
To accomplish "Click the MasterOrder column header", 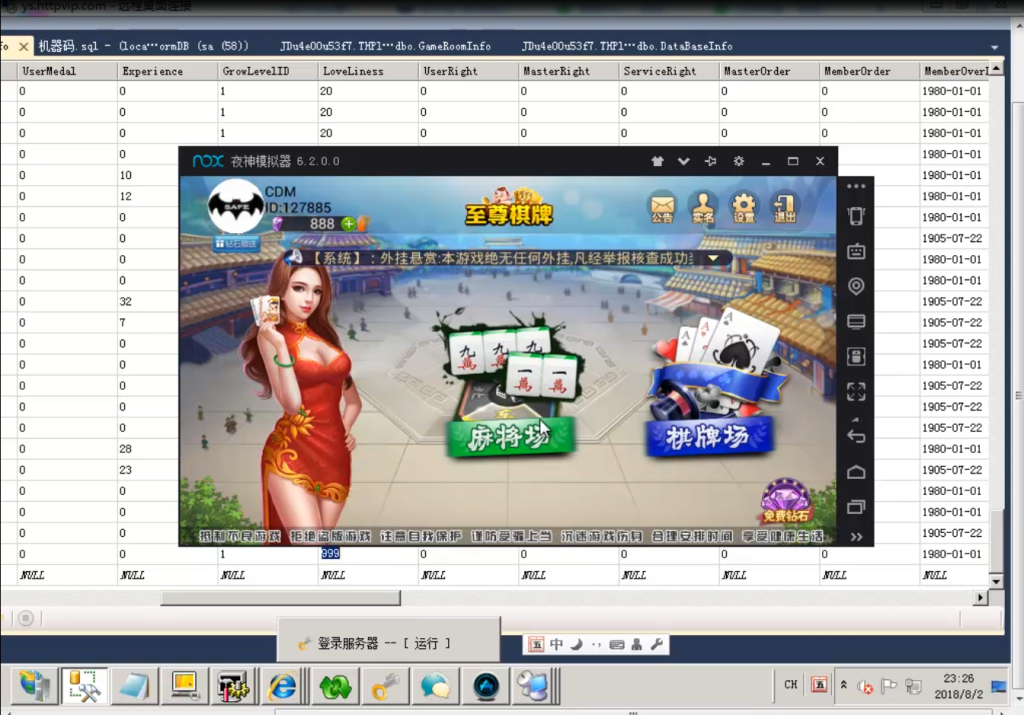I will pyautogui.click(x=769, y=71).
